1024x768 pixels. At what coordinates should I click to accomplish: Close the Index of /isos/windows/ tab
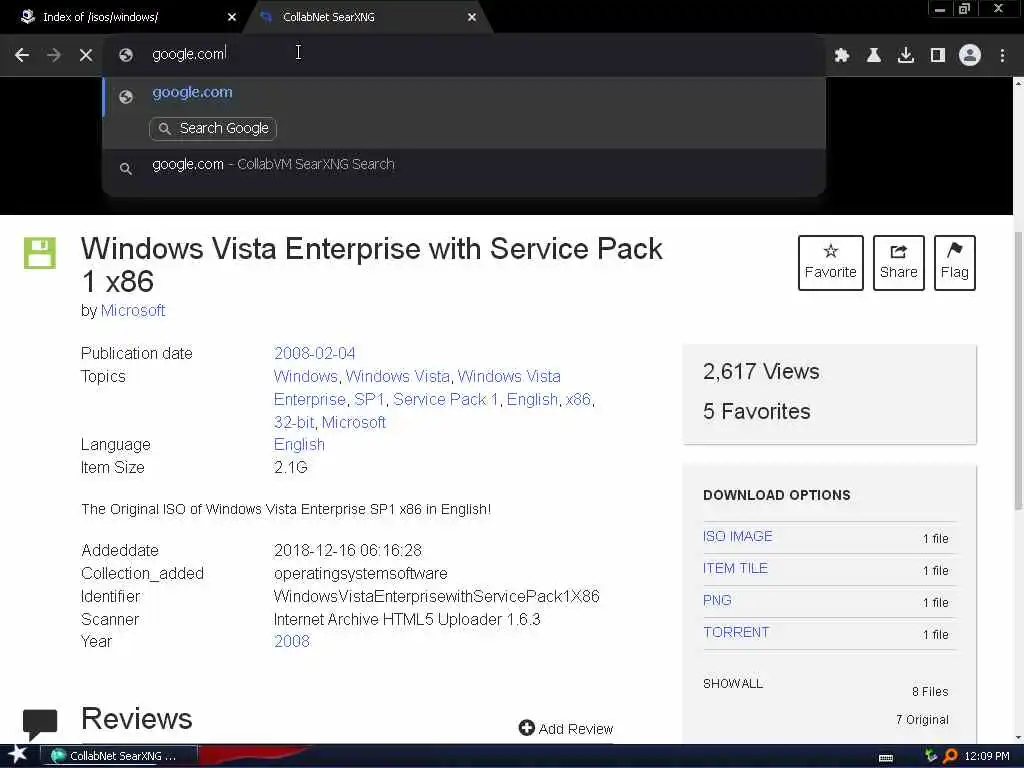[x=232, y=17]
